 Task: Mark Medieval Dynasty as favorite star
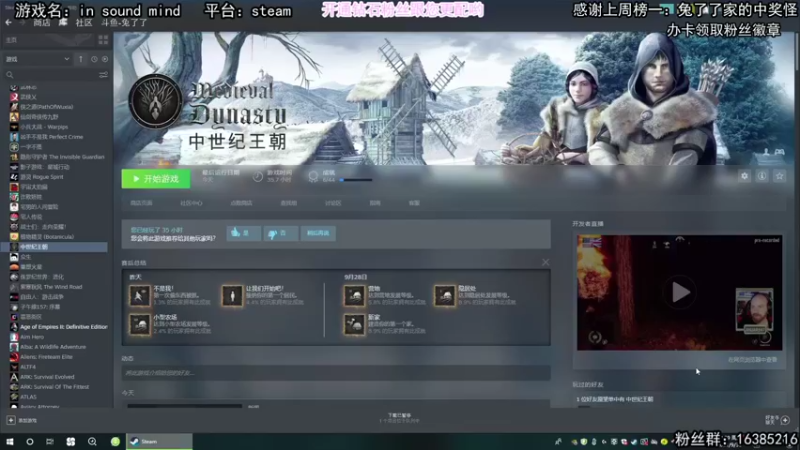[x=779, y=176]
